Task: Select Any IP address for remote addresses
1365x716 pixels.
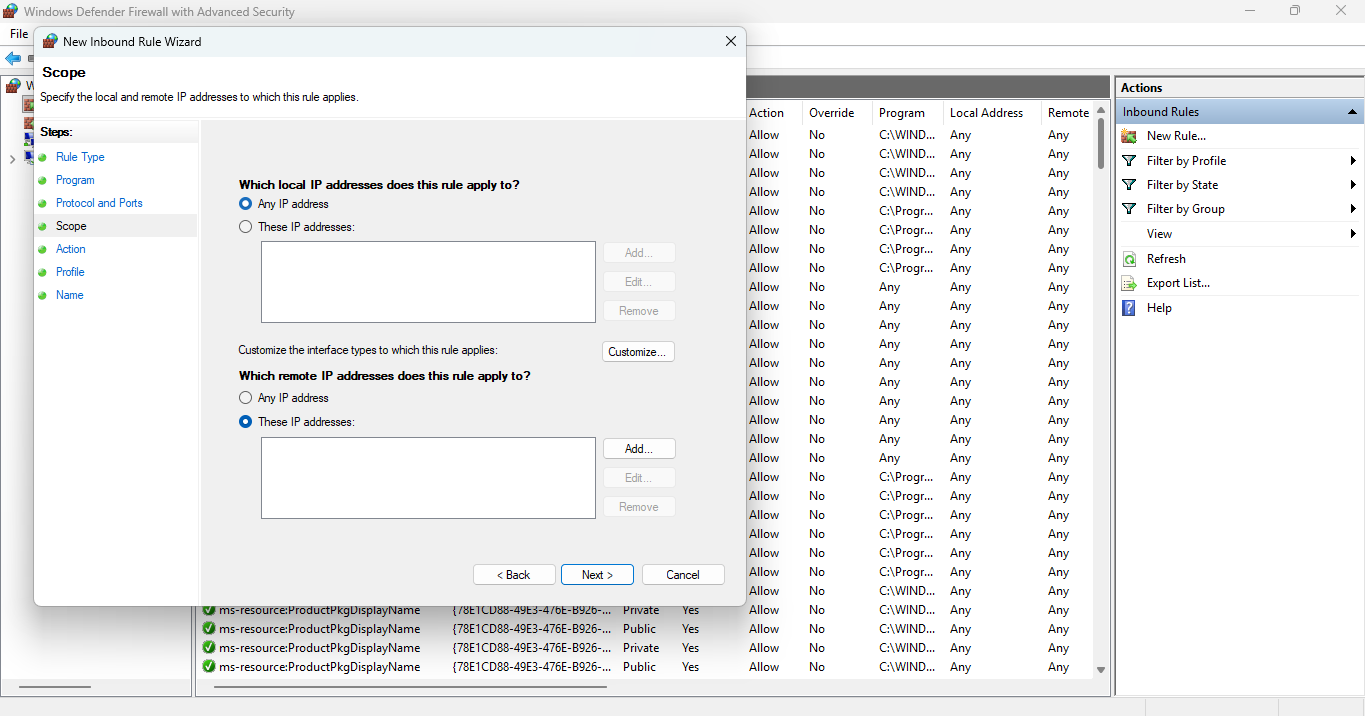Action: (246, 398)
